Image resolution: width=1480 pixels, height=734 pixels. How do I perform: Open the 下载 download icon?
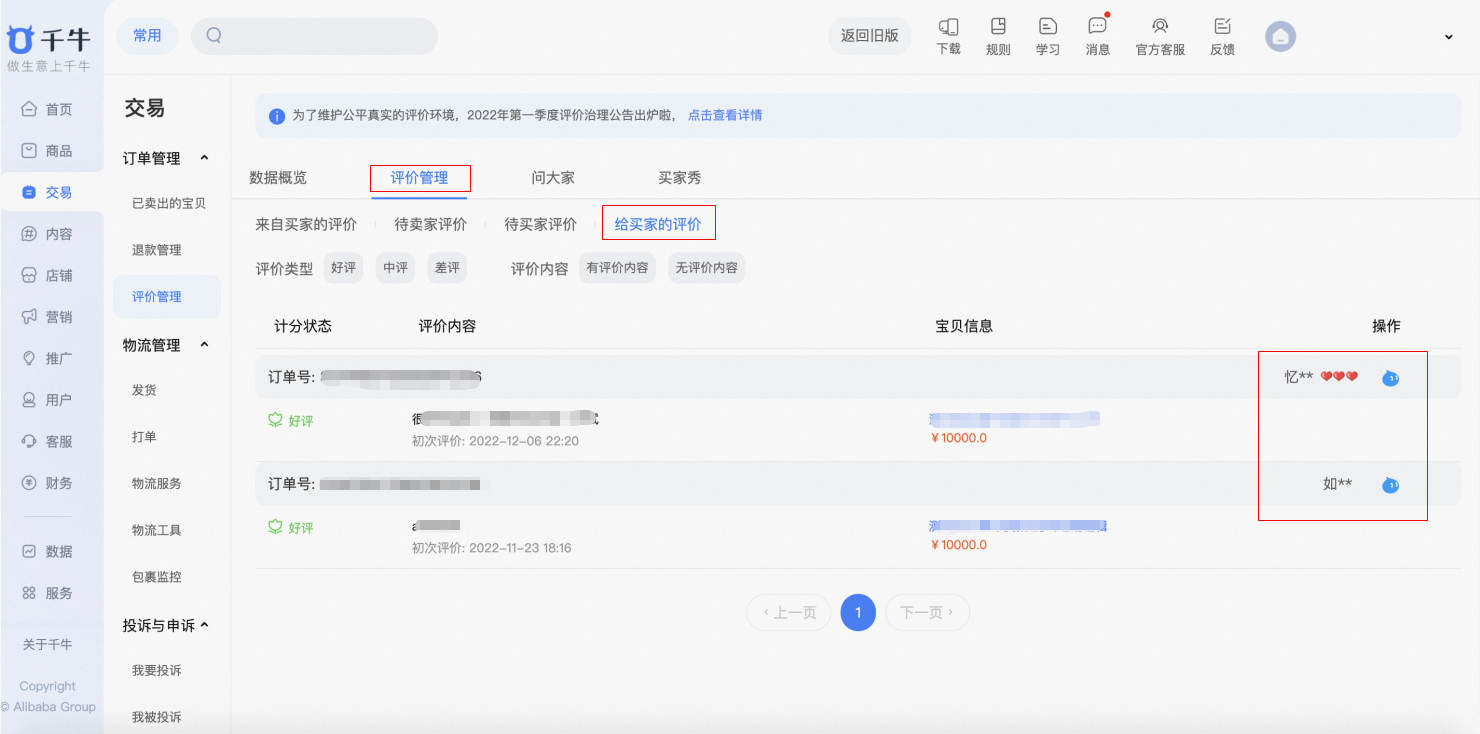[x=948, y=27]
